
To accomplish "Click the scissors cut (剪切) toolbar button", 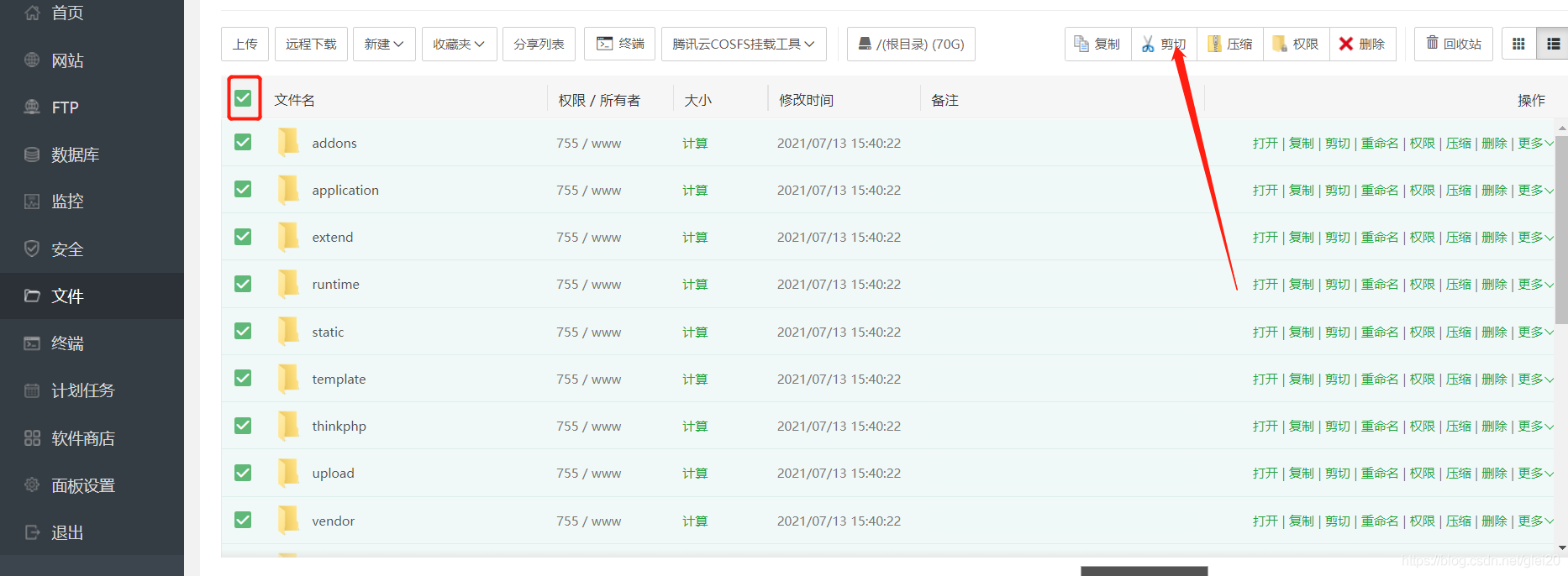I will 1164,44.
